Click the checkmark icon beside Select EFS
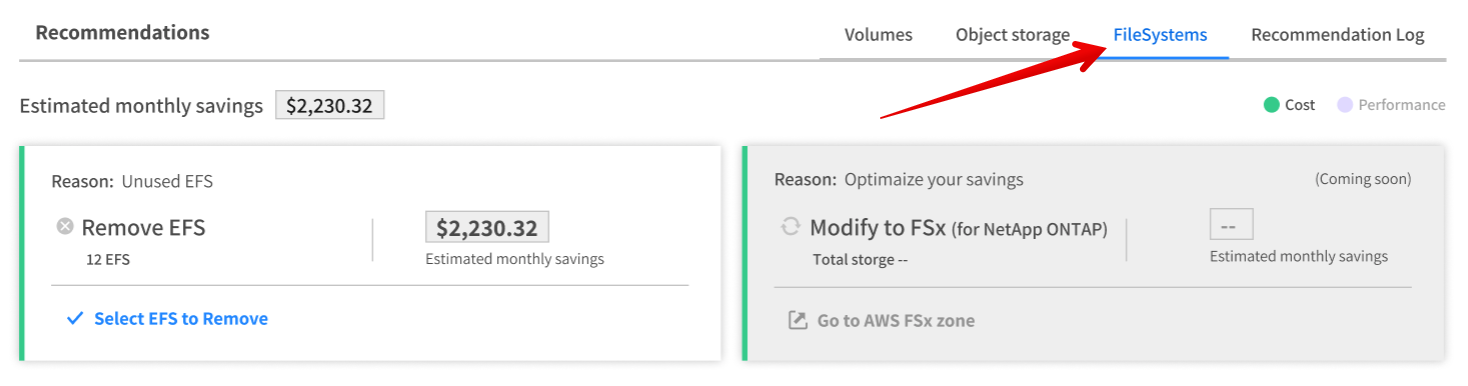The width and height of the screenshot is (1468, 386). 74,319
